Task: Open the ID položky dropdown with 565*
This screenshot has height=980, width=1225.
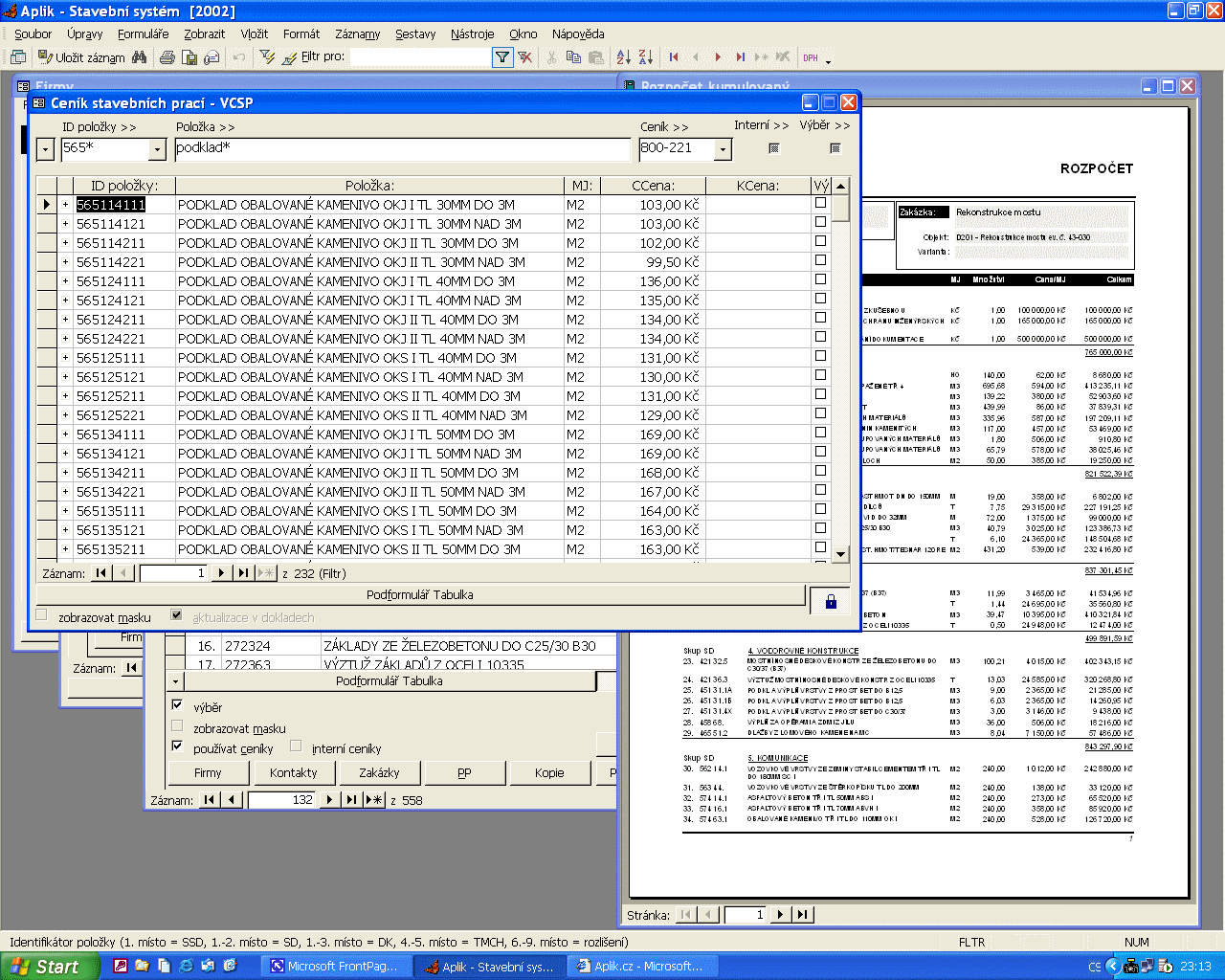Action: (158, 149)
